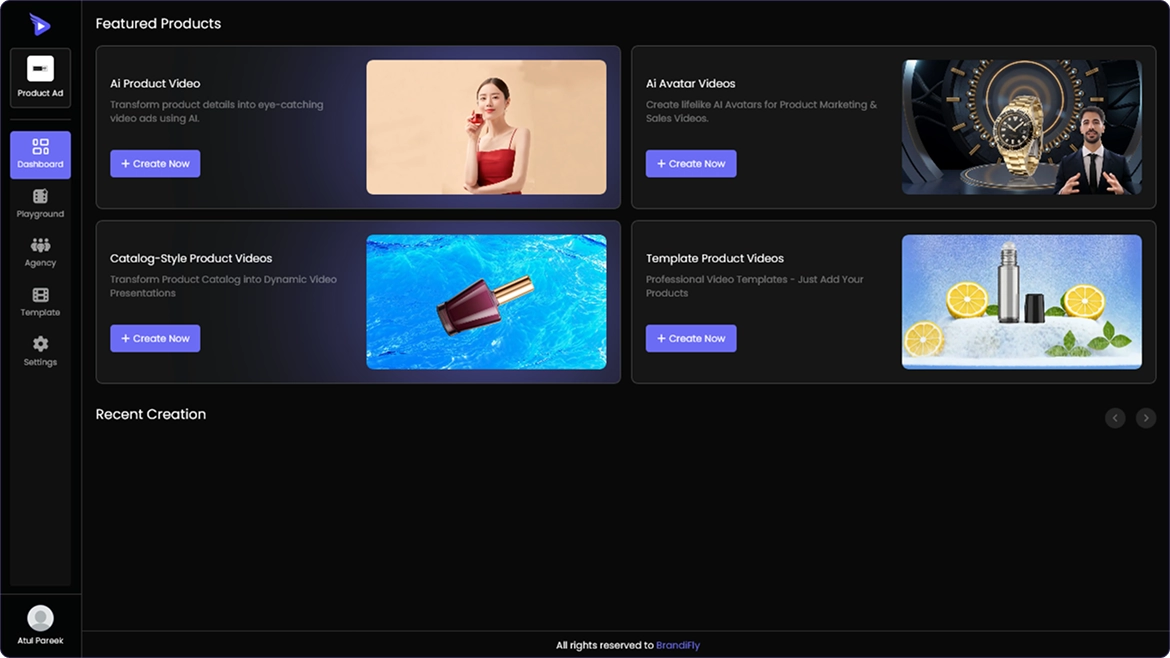Click the woman with perfume thumbnail

coord(487,127)
